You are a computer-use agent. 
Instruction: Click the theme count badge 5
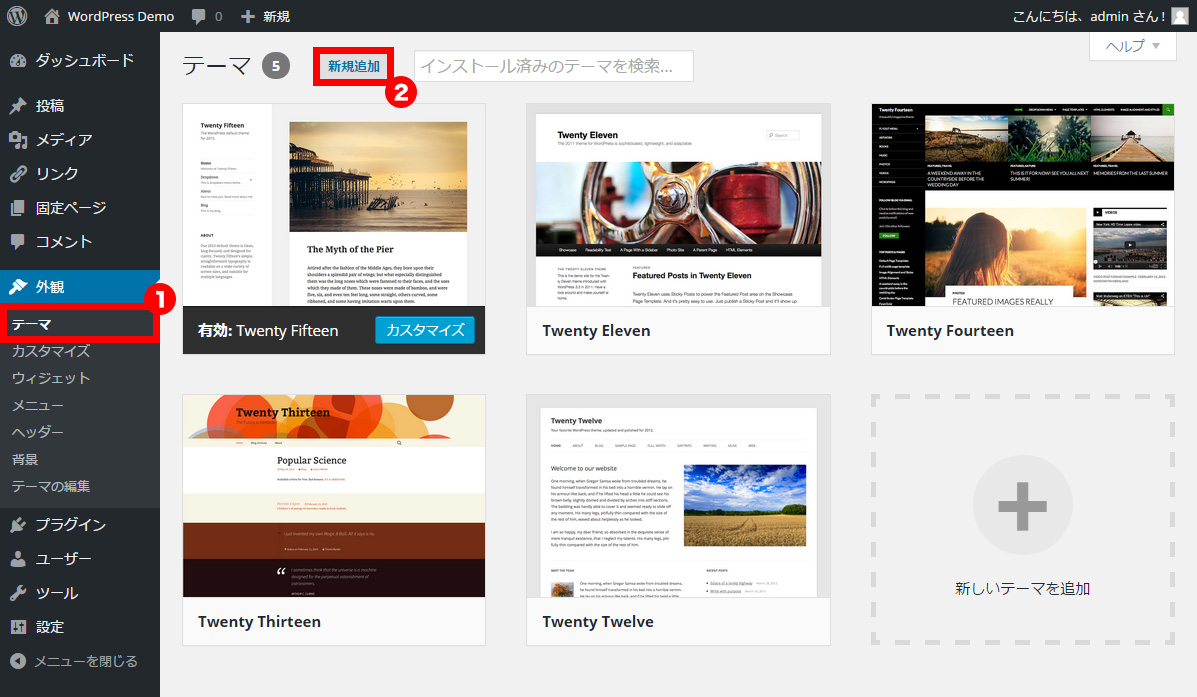click(x=276, y=66)
